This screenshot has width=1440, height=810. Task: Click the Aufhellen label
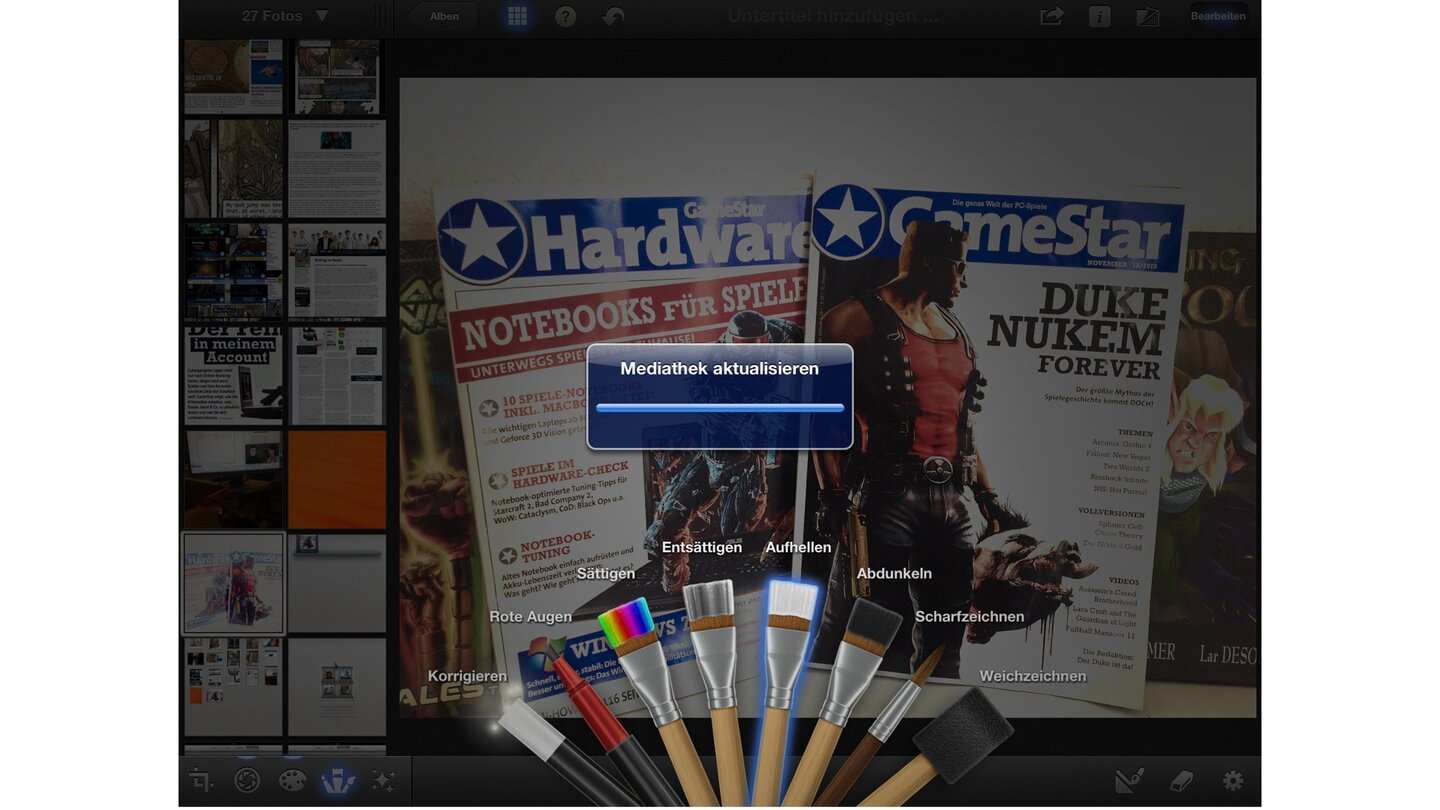click(798, 547)
